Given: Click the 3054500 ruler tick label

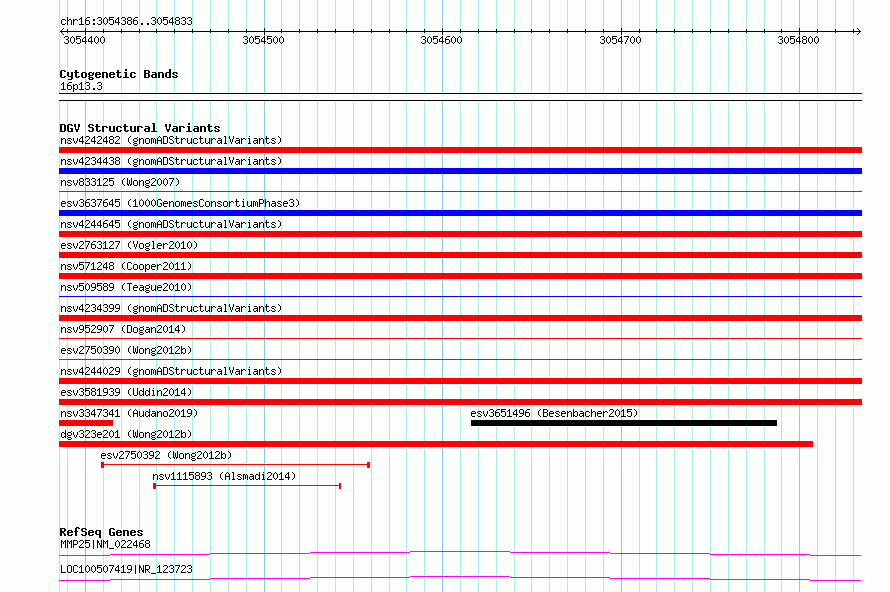Looking at the screenshot, I should 263,40.
